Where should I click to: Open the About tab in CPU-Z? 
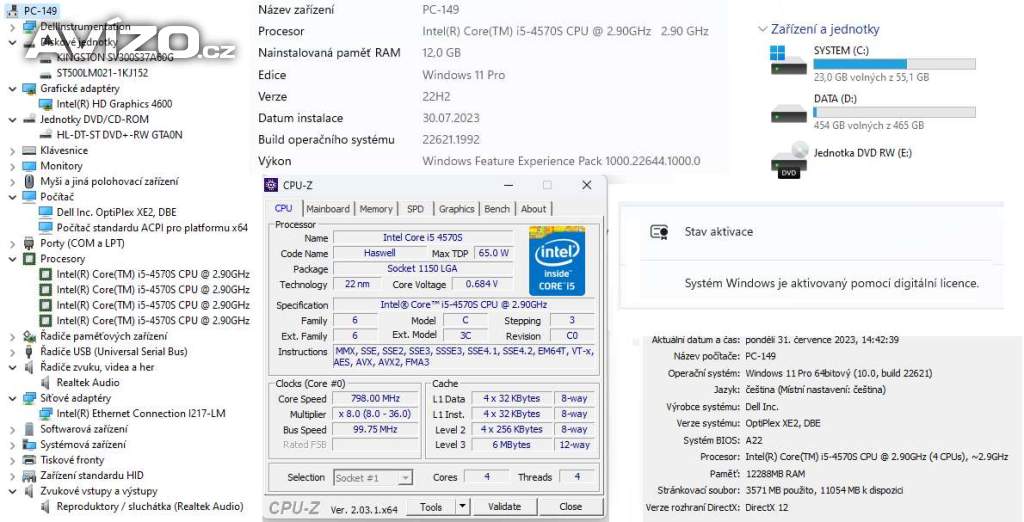[x=534, y=209]
